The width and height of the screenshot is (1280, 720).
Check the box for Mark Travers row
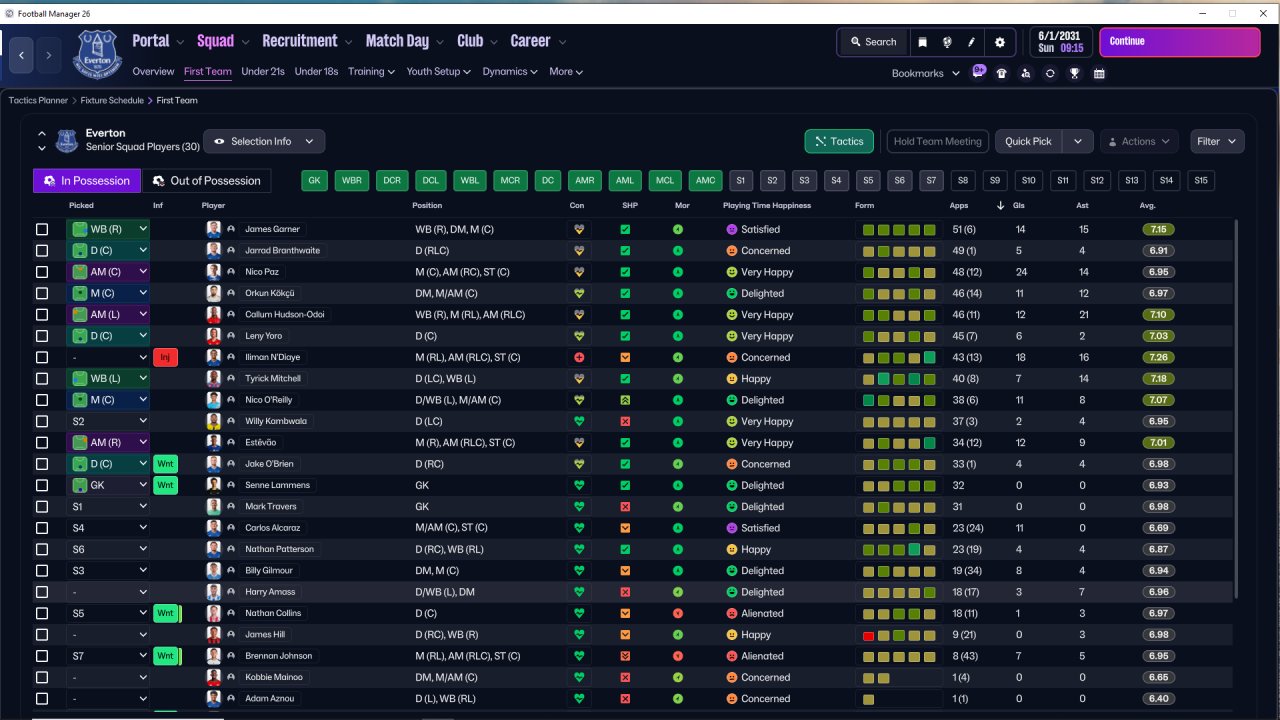pyautogui.click(x=42, y=507)
